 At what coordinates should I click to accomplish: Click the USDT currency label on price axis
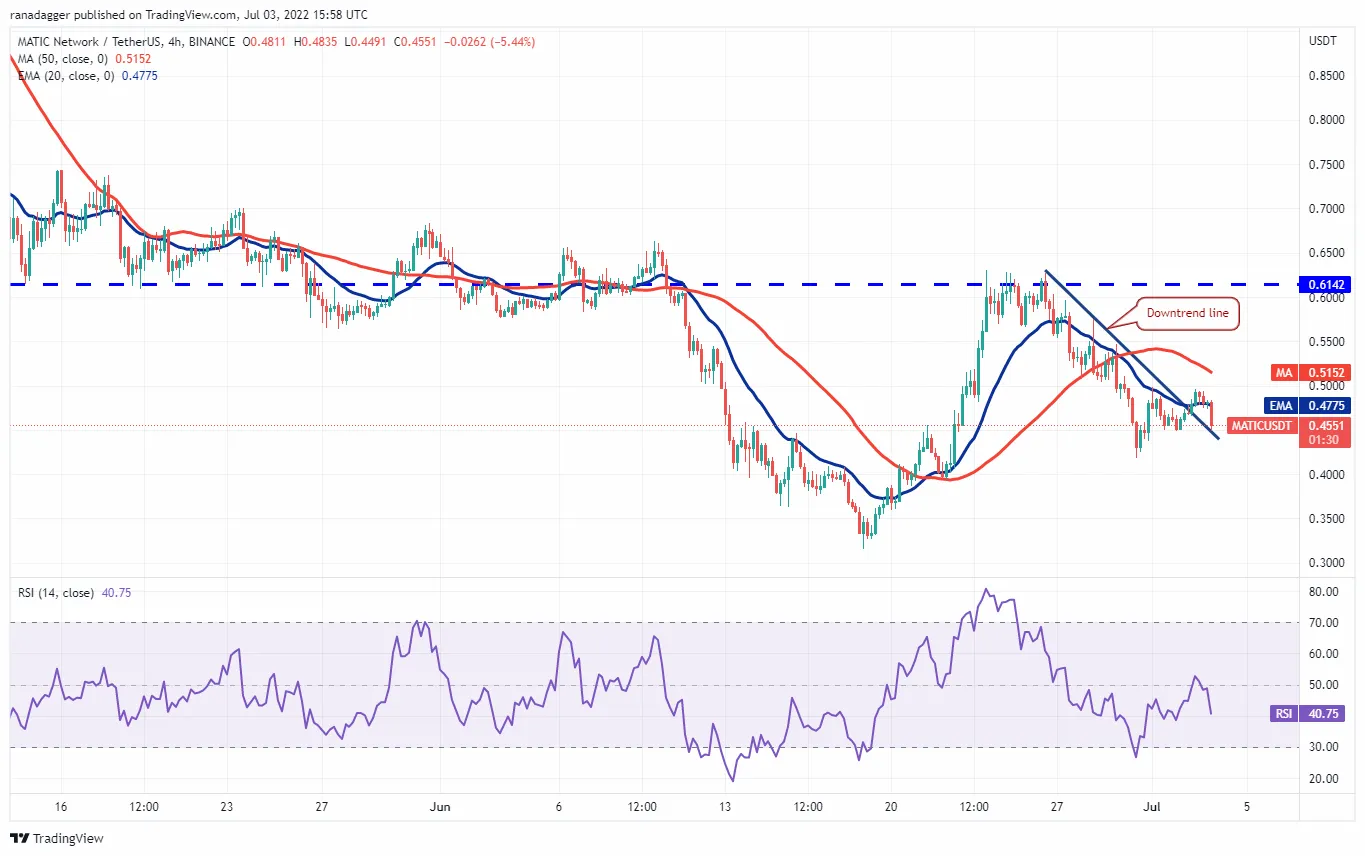click(1322, 41)
